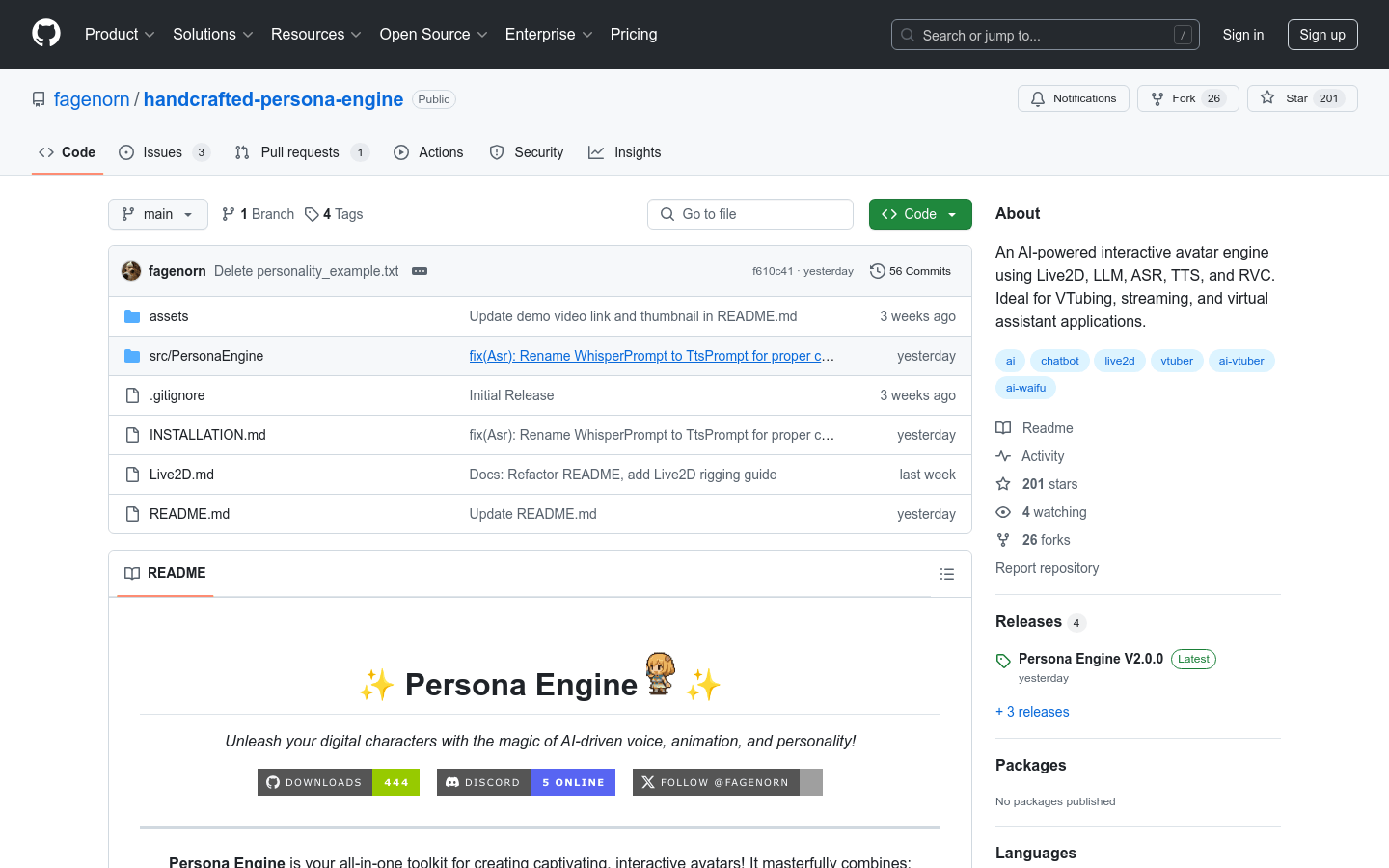Focus the Go to file search box
Viewport: 1389px width, 868px height.
point(750,214)
